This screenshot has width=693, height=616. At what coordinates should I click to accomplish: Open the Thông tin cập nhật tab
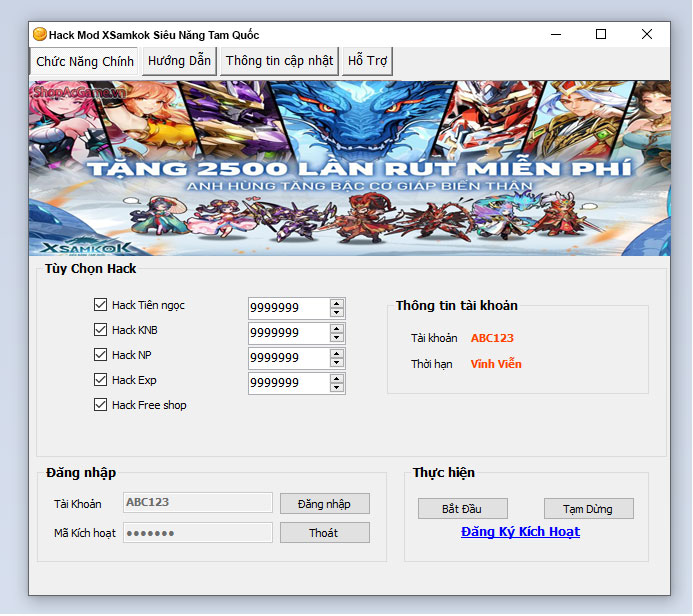pyautogui.click(x=279, y=61)
